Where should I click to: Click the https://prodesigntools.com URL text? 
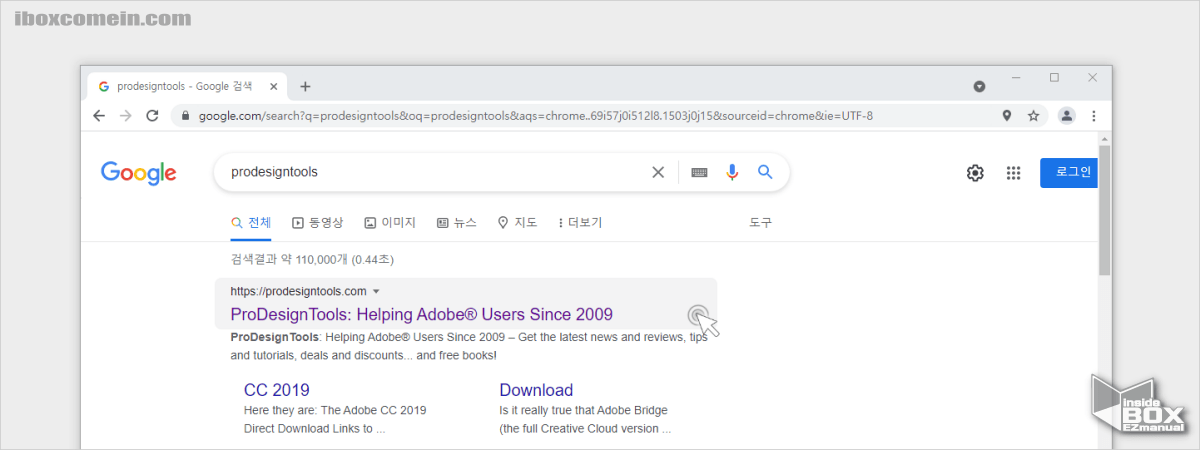[x=298, y=292]
